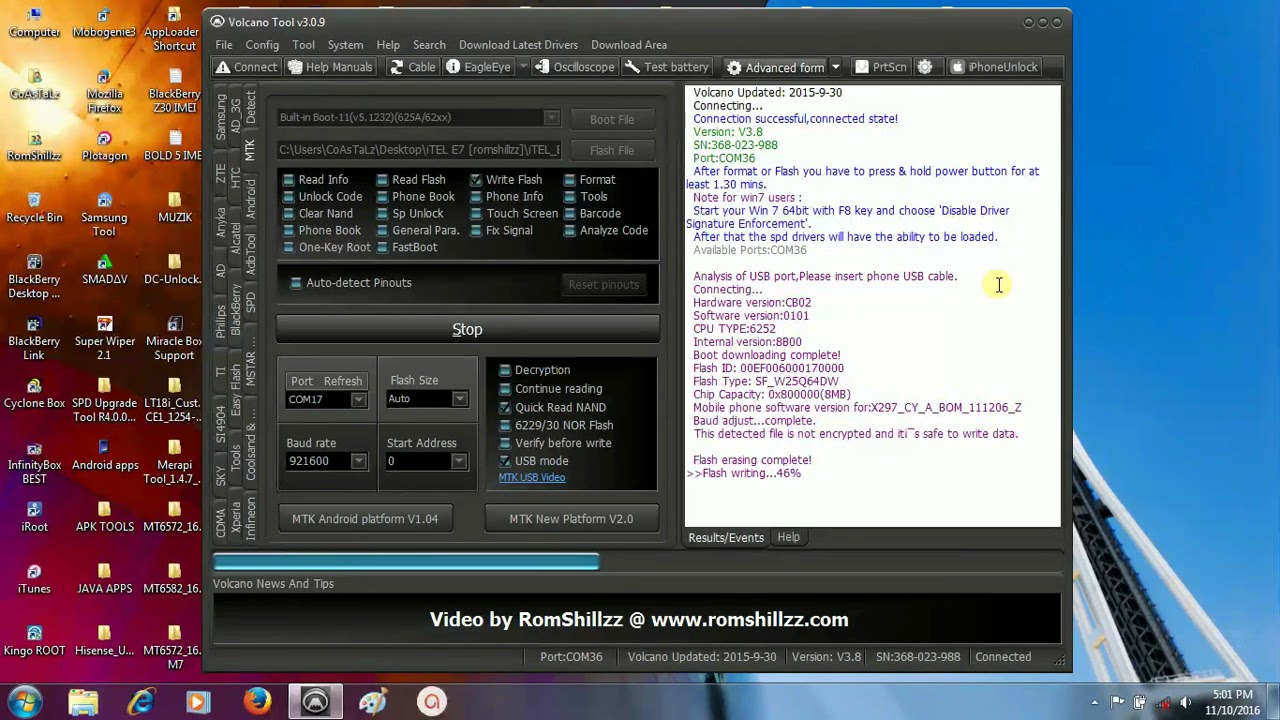The height and width of the screenshot is (720, 1280).
Task: Launch the Oscilloscope tool
Action: [x=575, y=67]
